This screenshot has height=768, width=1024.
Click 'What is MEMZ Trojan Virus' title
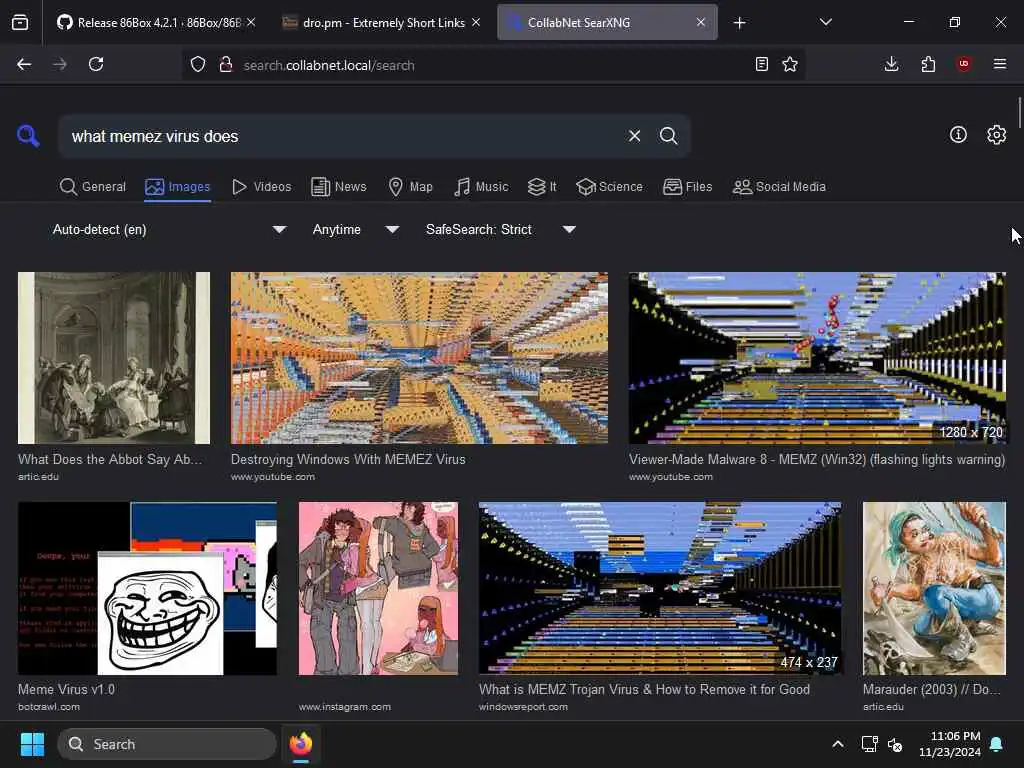(x=644, y=689)
